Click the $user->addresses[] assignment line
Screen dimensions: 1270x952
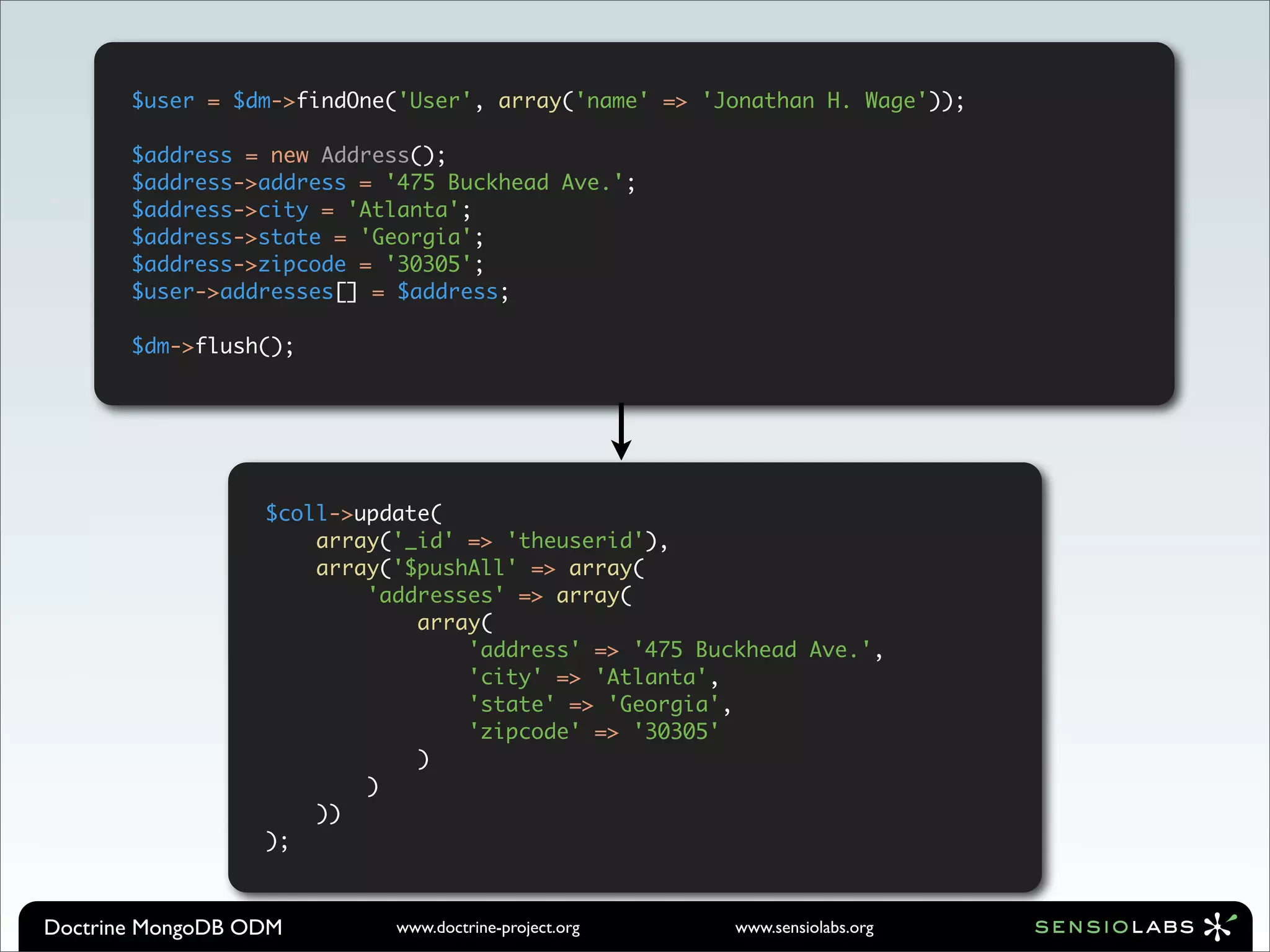click(x=319, y=291)
